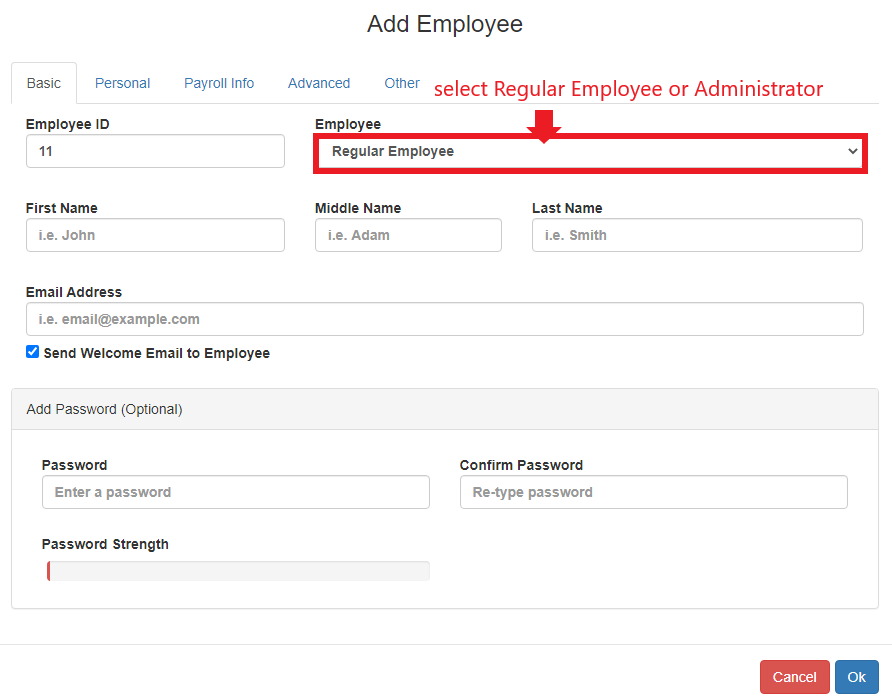This screenshot has height=700, width=892.
Task: Click the red down arrow annotation
Action: coord(544,124)
